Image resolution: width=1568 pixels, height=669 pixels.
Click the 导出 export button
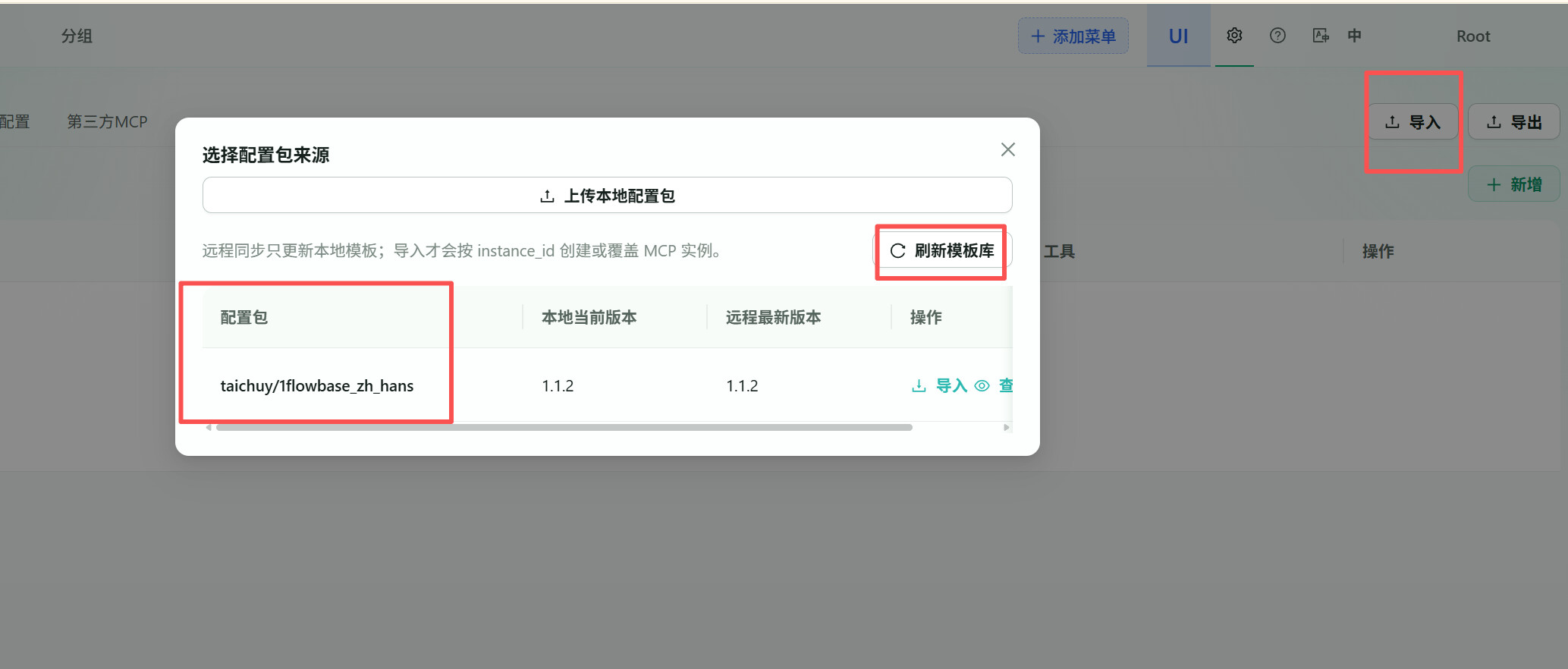pos(1513,122)
